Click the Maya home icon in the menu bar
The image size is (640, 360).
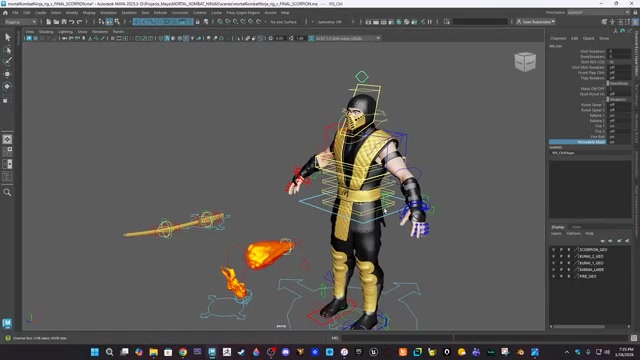[5, 13]
